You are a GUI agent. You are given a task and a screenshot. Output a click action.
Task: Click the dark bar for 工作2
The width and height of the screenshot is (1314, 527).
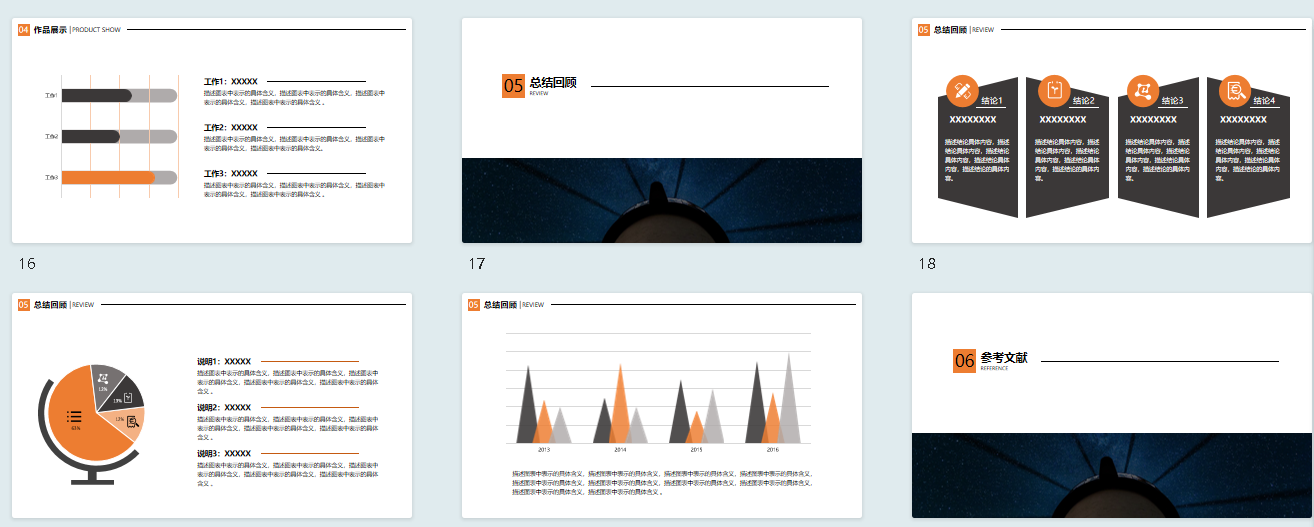[x=90, y=136]
